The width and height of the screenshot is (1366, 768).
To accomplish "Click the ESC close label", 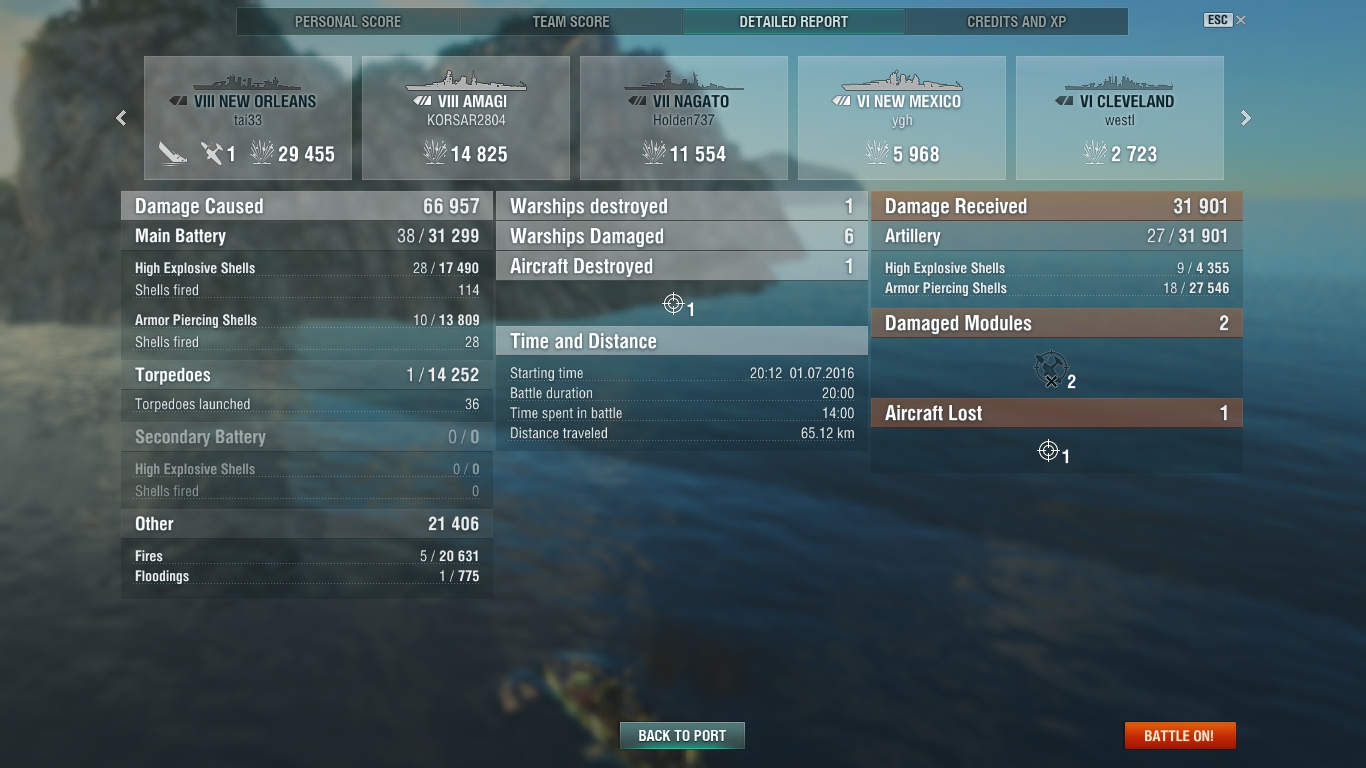I will pyautogui.click(x=1217, y=20).
